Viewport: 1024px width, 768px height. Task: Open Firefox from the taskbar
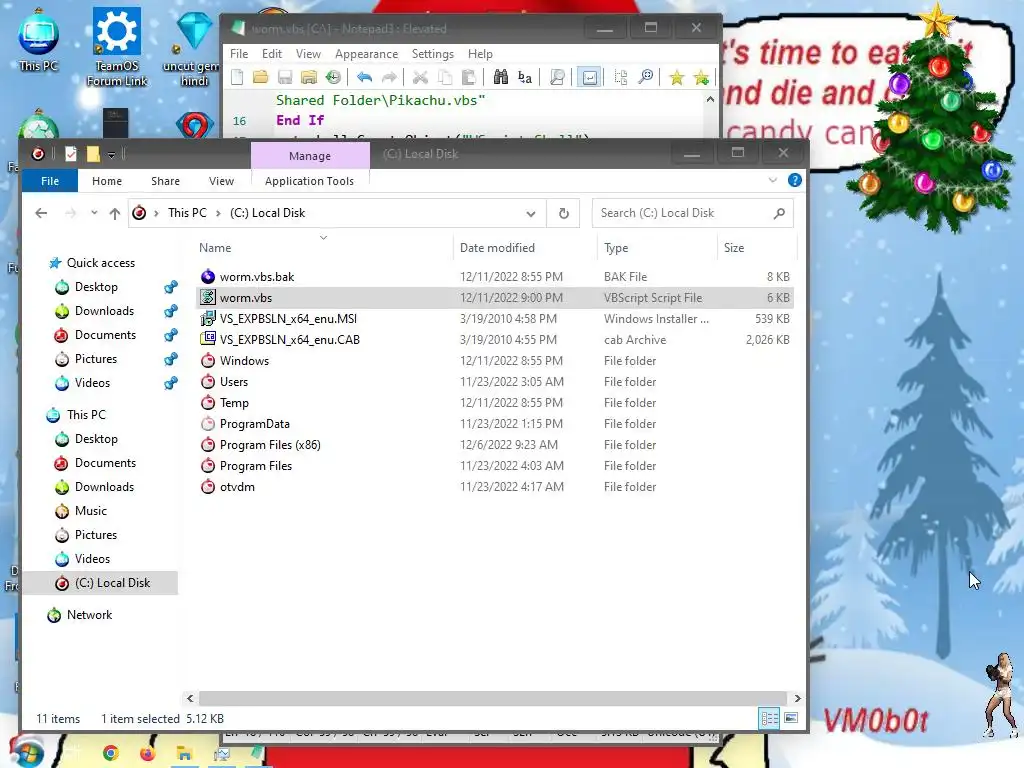tap(148, 753)
